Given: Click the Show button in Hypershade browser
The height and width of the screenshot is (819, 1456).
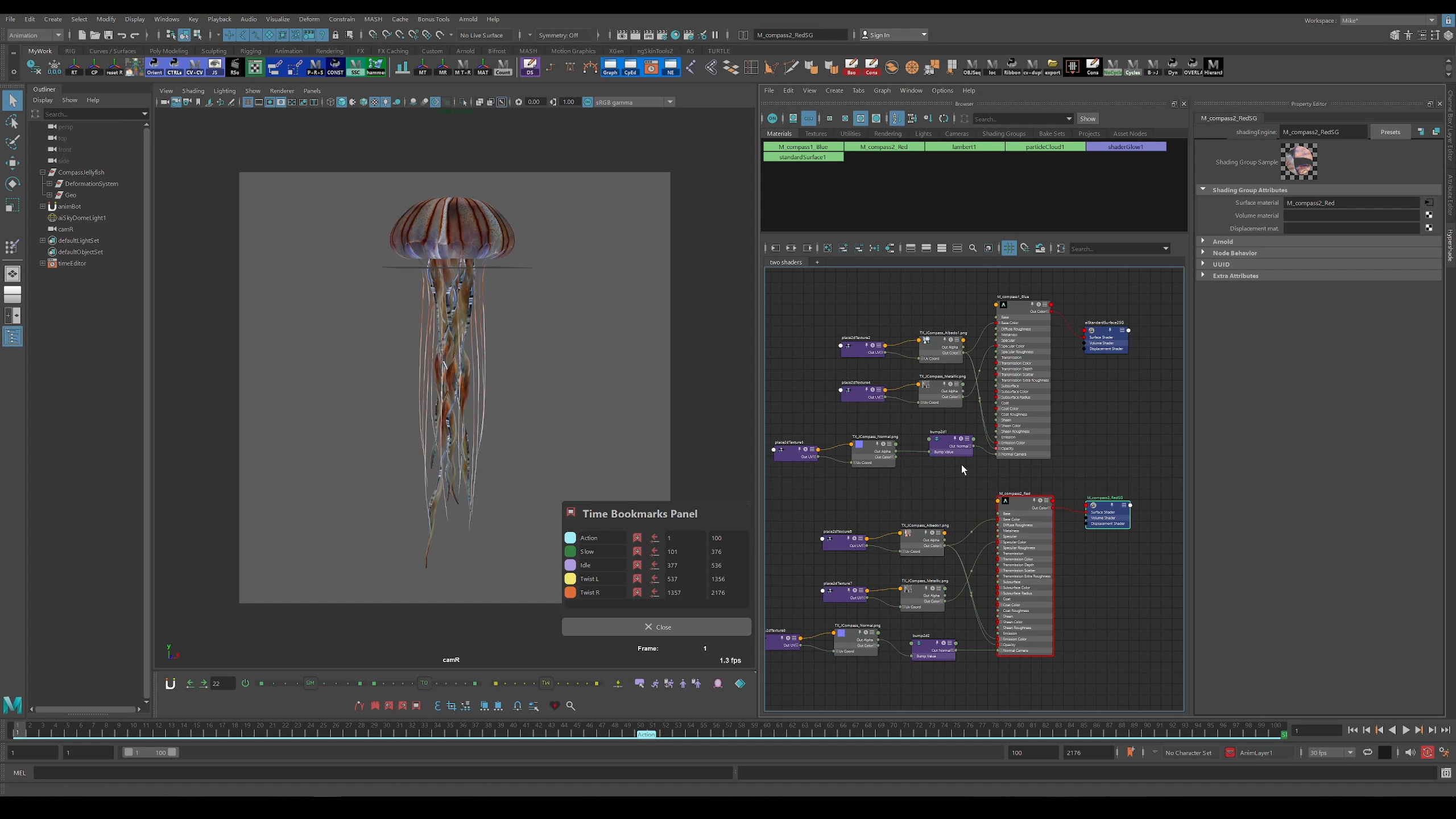Looking at the screenshot, I should (x=1087, y=119).
